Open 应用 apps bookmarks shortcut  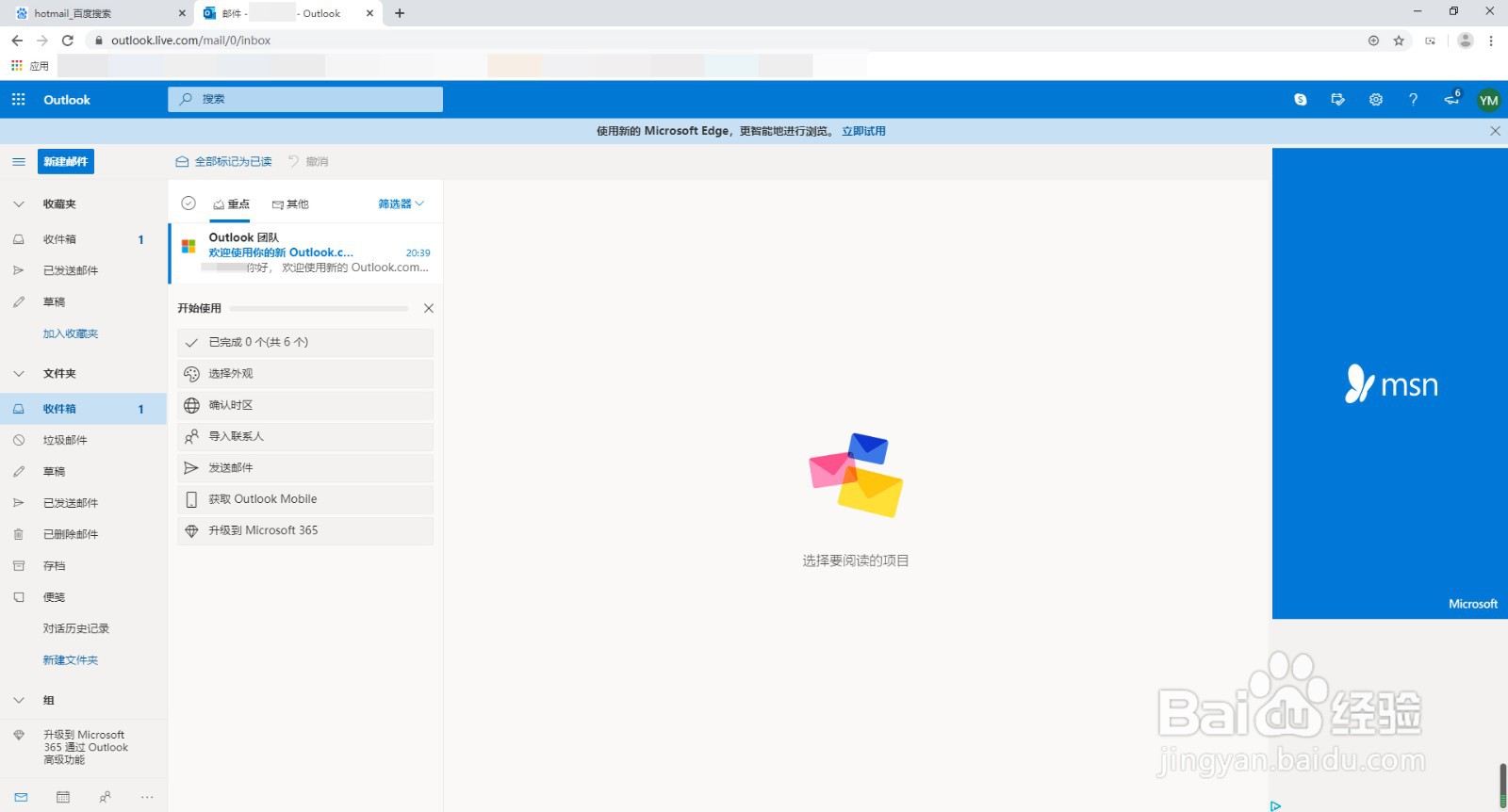(x=29, y=66)
